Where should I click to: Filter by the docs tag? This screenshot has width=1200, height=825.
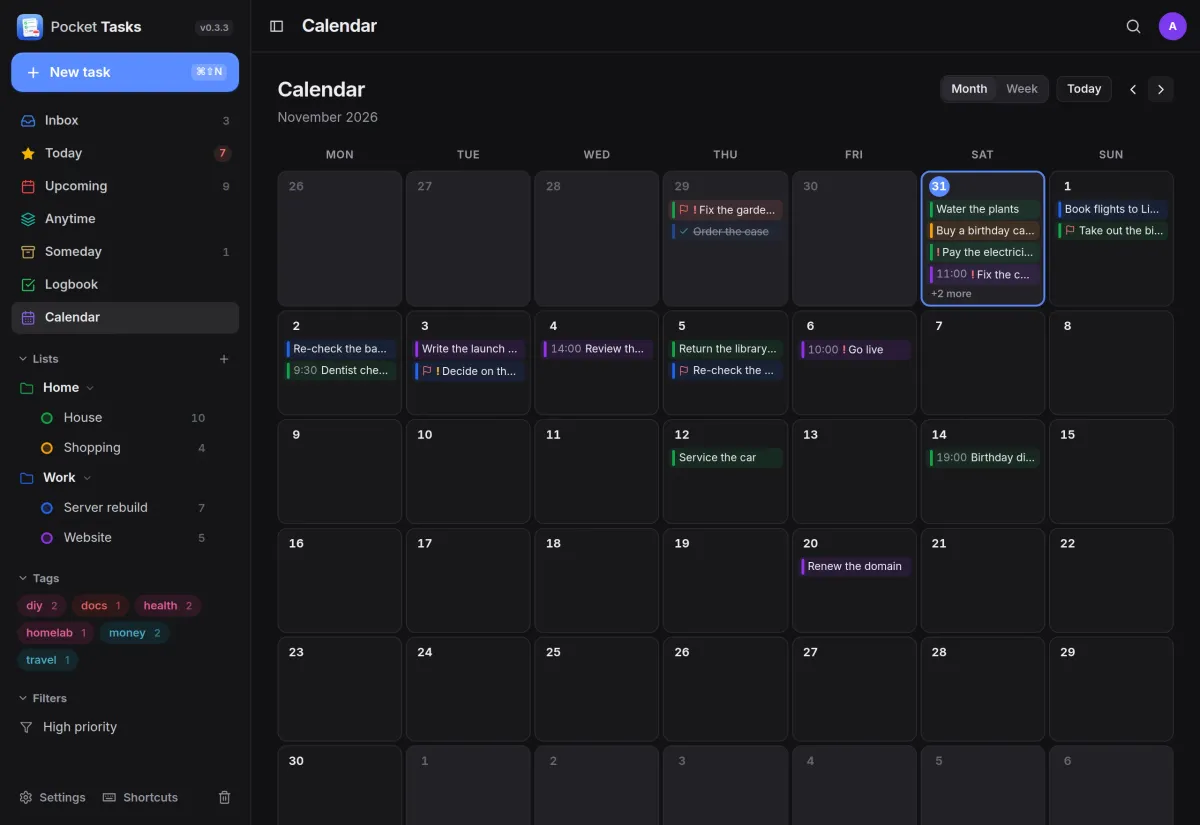tap(101, 606)
